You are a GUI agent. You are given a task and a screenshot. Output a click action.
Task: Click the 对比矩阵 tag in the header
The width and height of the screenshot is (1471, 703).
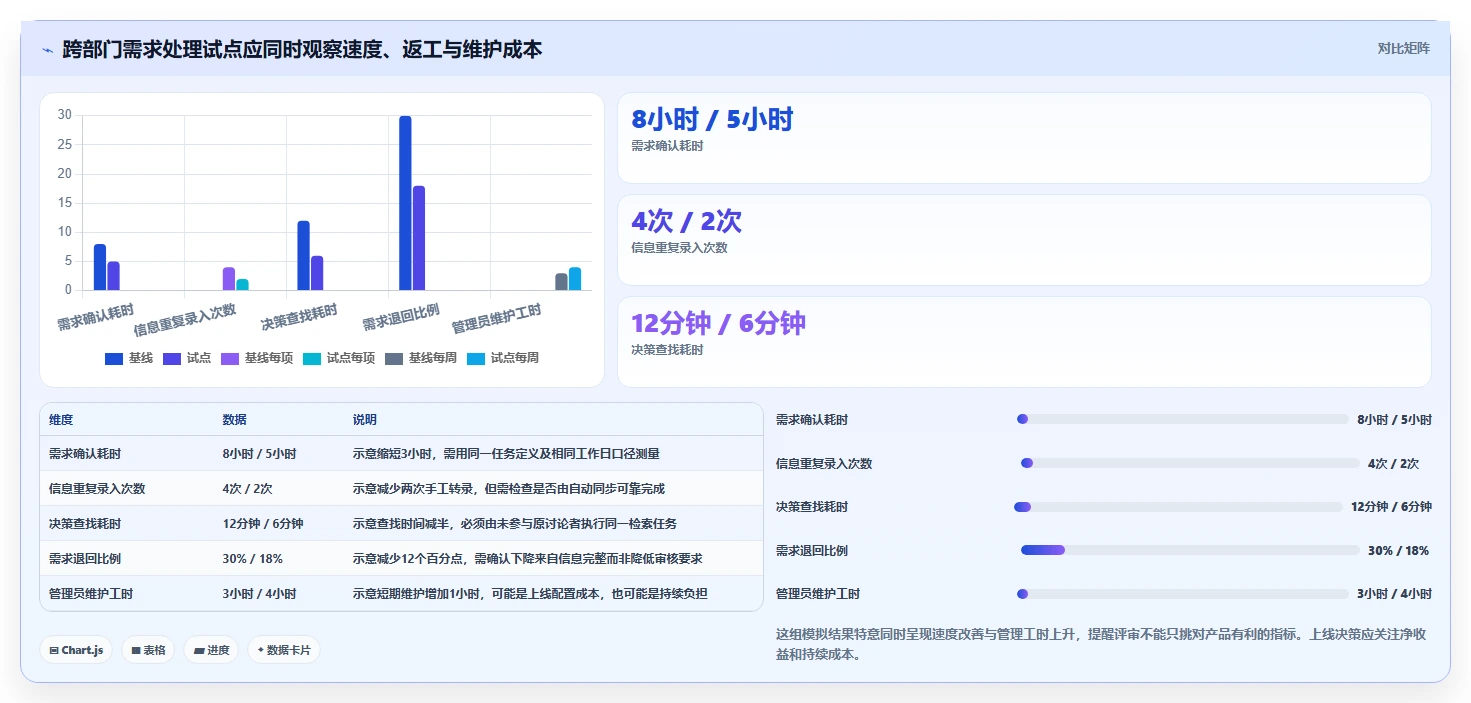(x=1403, y=48)
